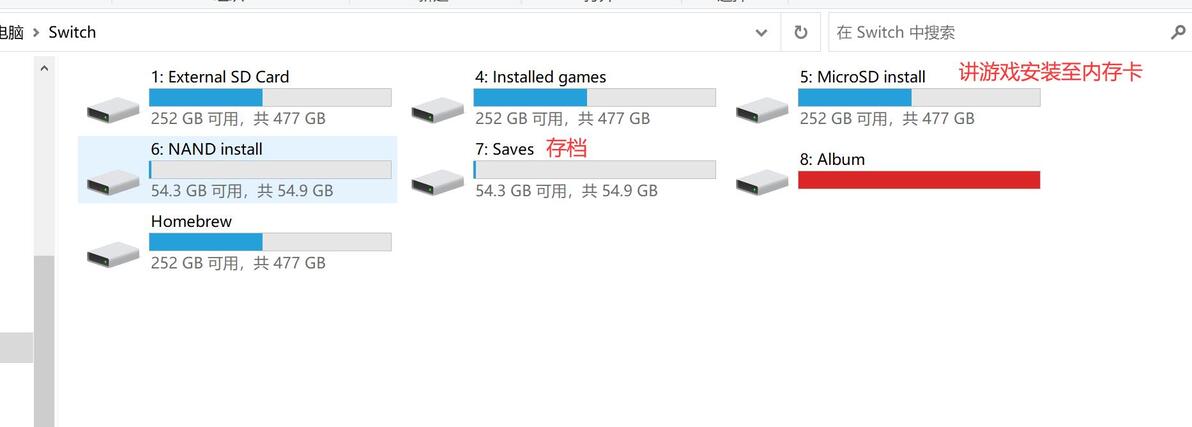Click the Switch breadcrumb in address bar
1192x427 pixels.
[x=73, y=32]
